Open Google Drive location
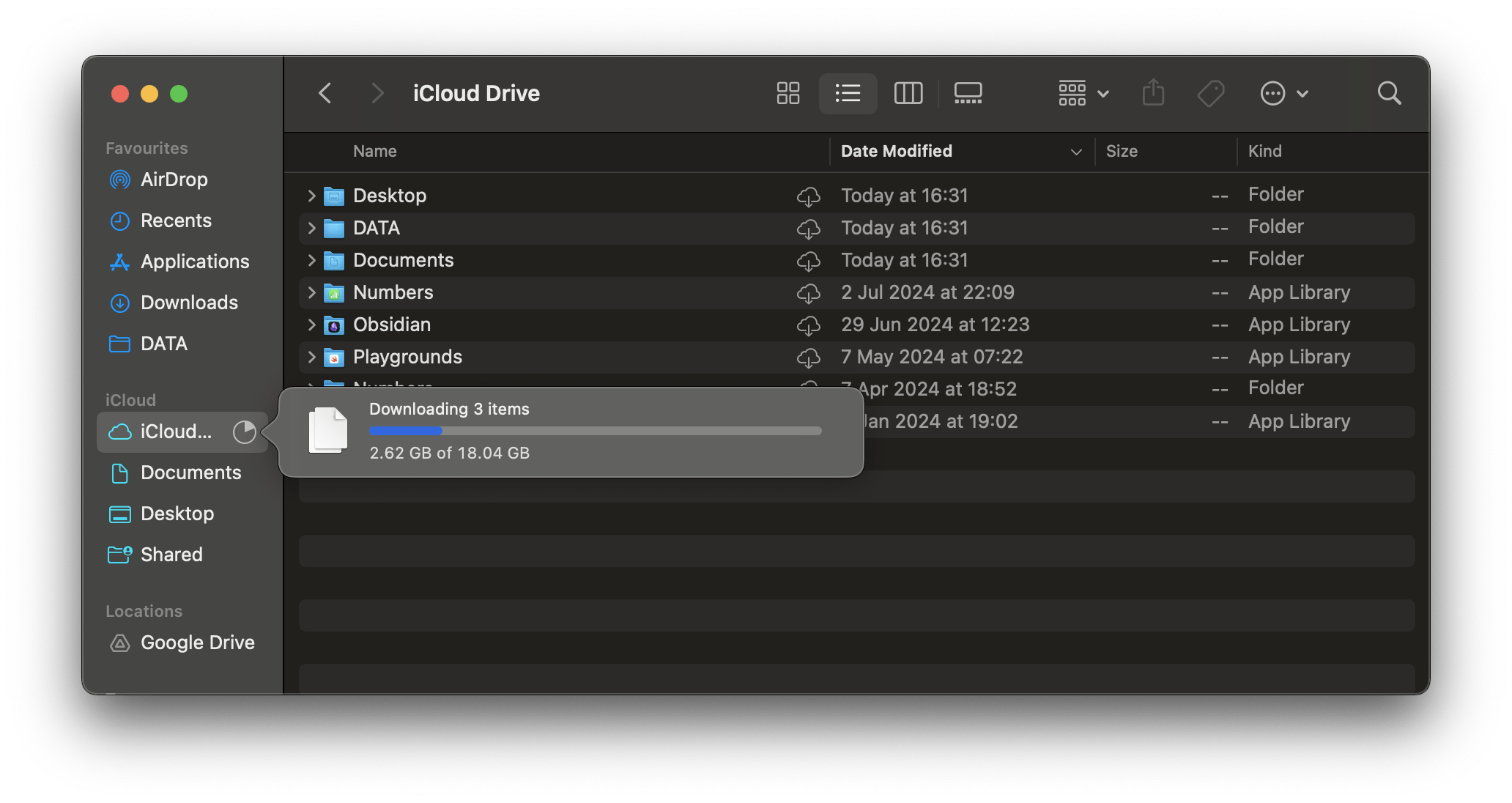 pyautogui.click(x=197, y=643)
